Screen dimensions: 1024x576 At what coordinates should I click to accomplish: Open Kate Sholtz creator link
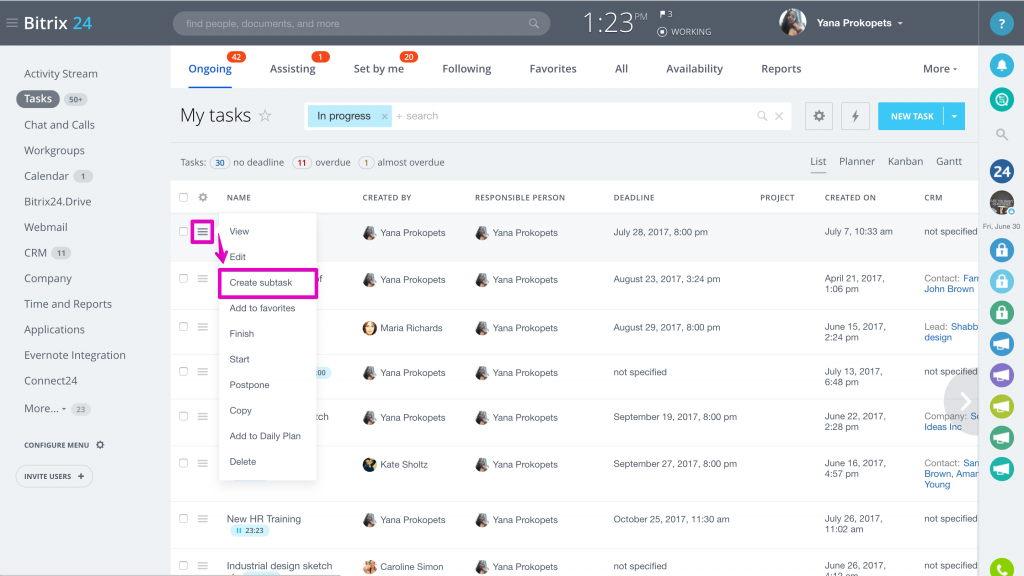[404, 464]
